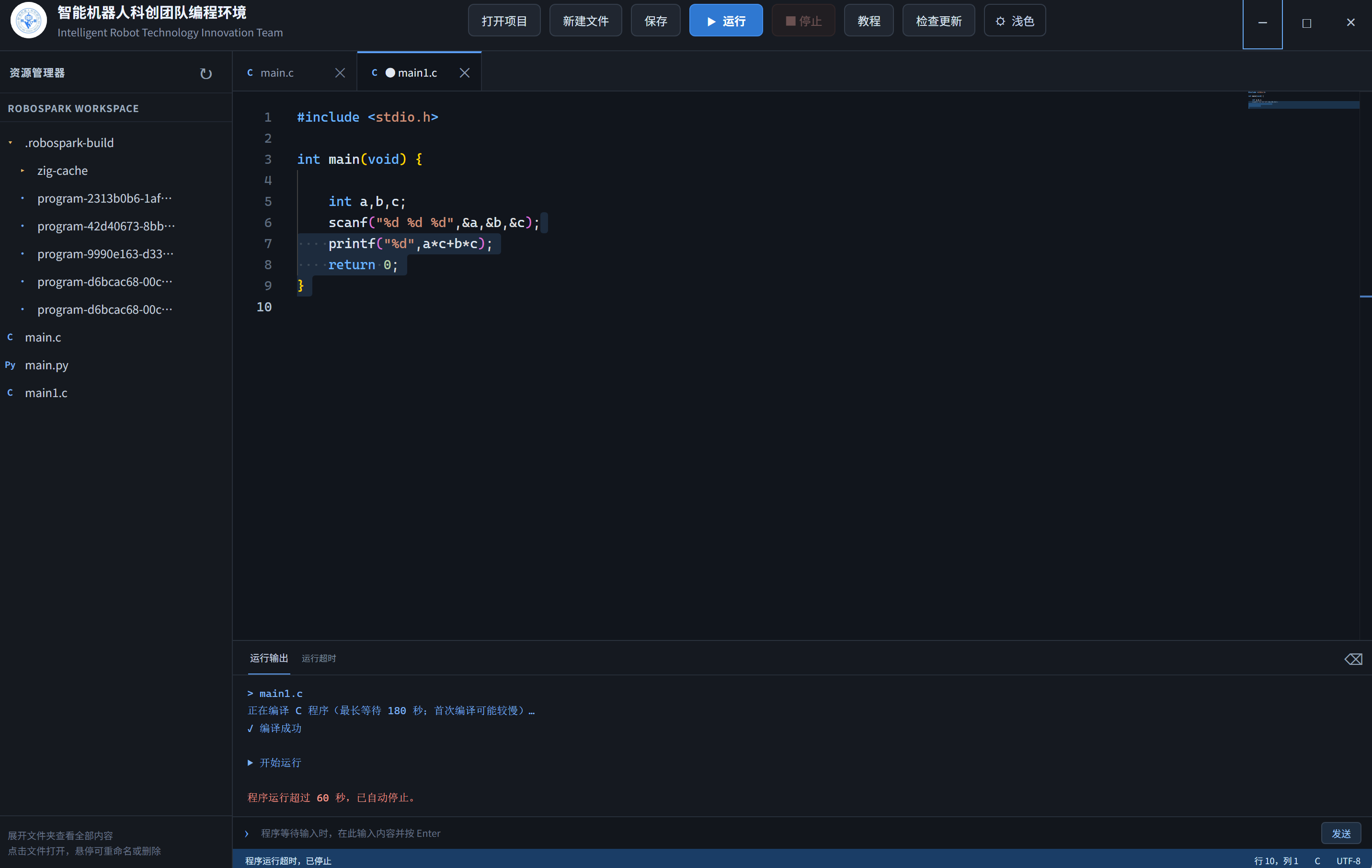
Task: Collapse the .robospark-build folder
Action: point(10,142)
